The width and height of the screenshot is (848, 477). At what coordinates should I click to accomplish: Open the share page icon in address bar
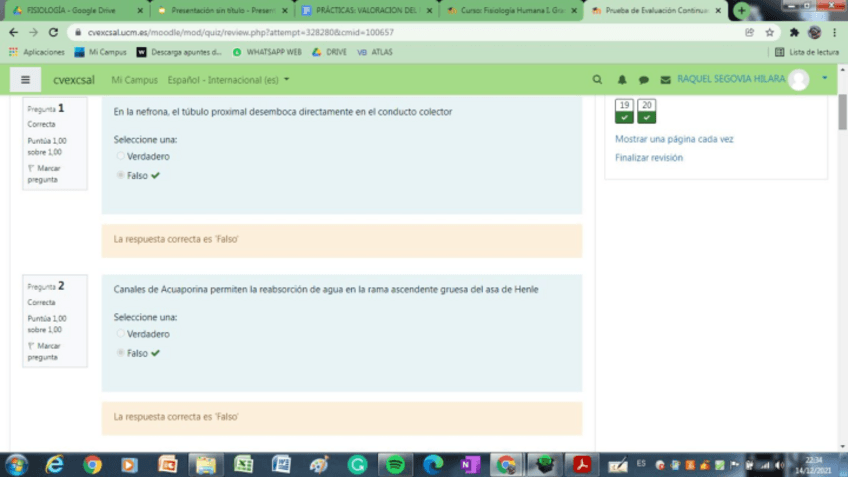(x=750, y=32)
